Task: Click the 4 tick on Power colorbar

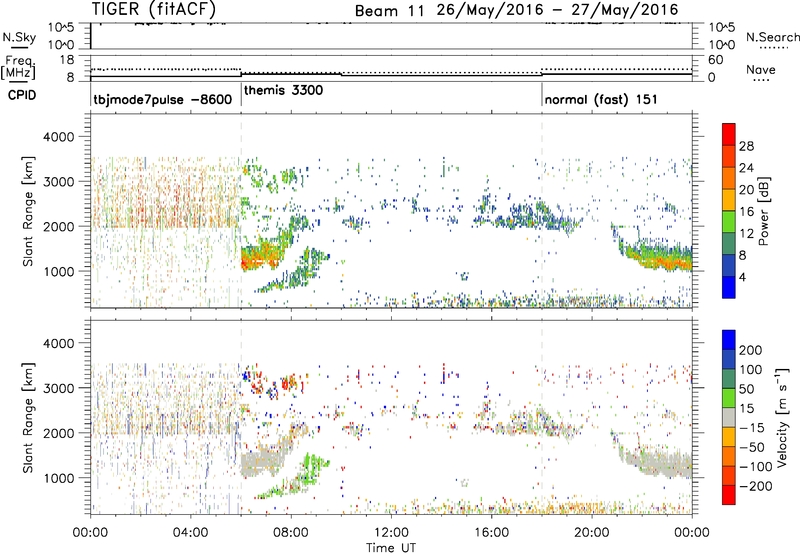Action: click(742, 277)
